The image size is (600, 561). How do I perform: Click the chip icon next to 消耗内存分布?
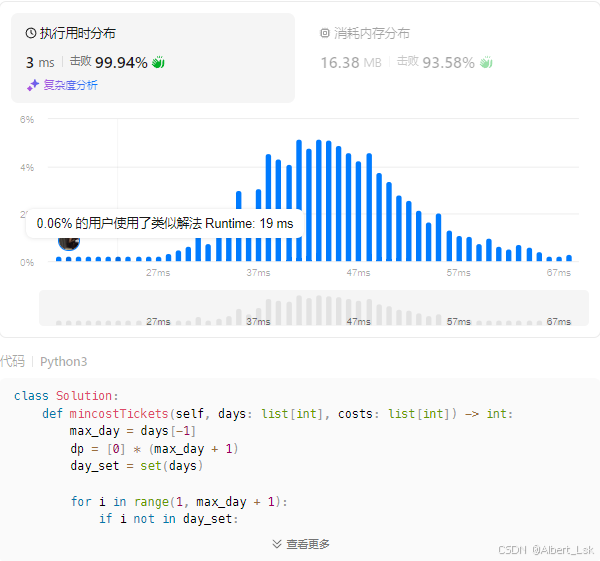pyautogui.click(x=324, y=33)
